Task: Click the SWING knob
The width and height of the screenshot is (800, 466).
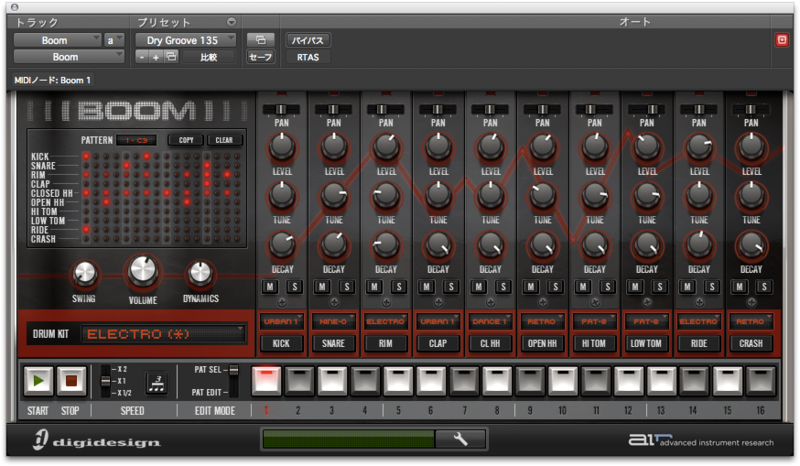Action: click(x=85, y=274)
